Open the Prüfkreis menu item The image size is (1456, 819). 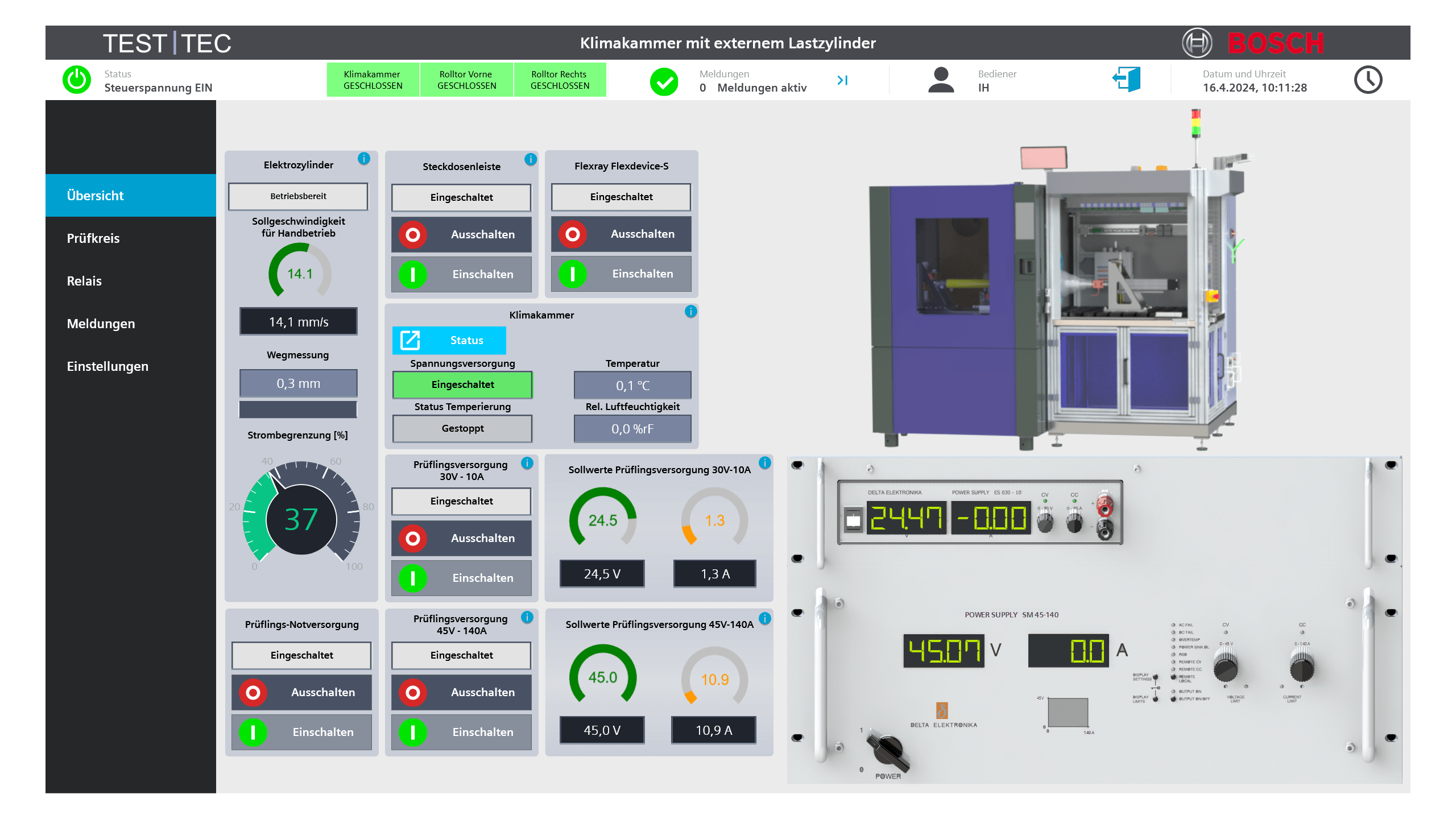point(93,238)
